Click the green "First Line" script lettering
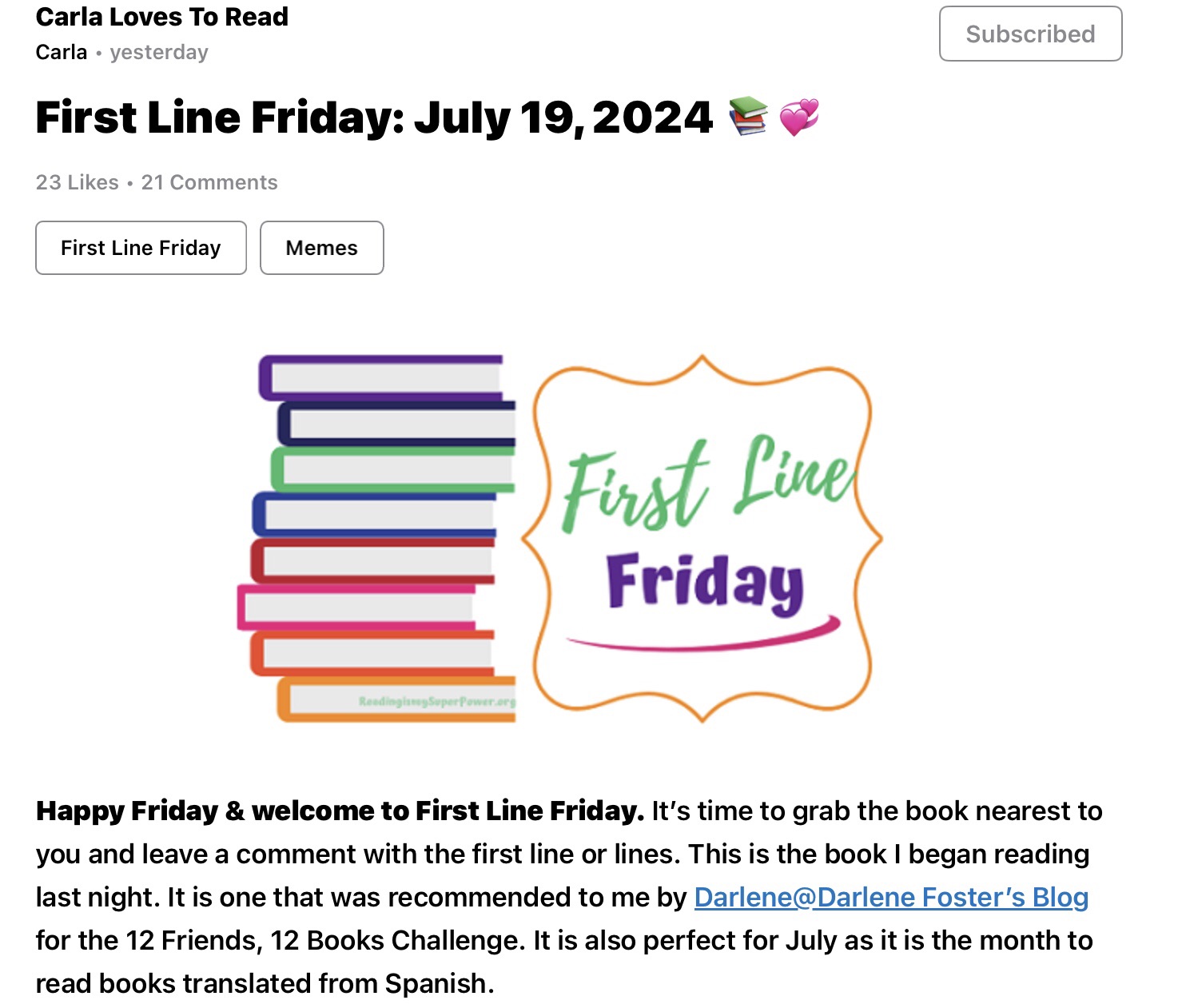The width and height of the screenshot is (1182, 1008). click(706, 485)
